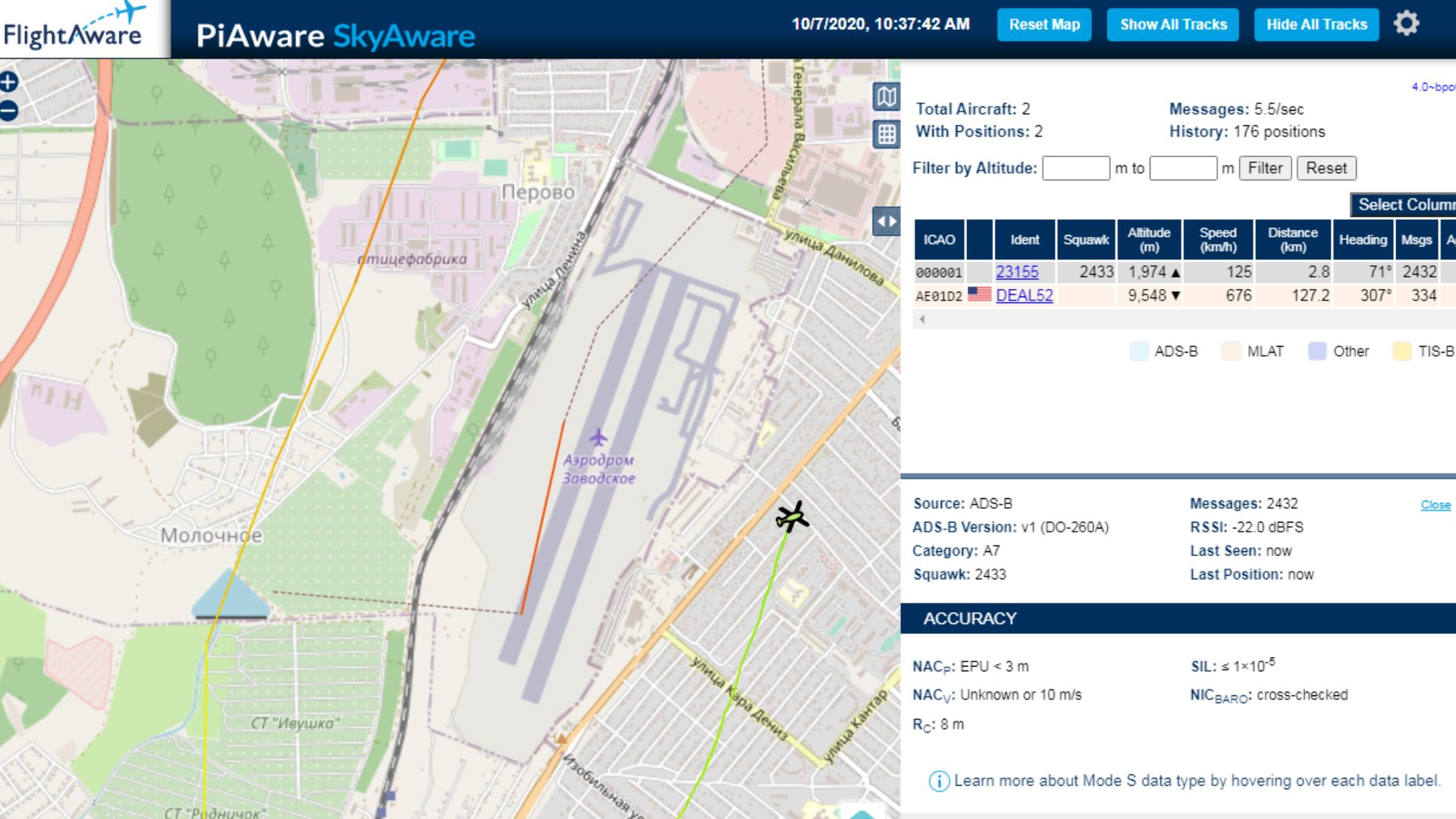Screen dimensions: 1456x819
Task: Click altitude value 1,974
Action: pyautogui.click(x=1147, y=272)
